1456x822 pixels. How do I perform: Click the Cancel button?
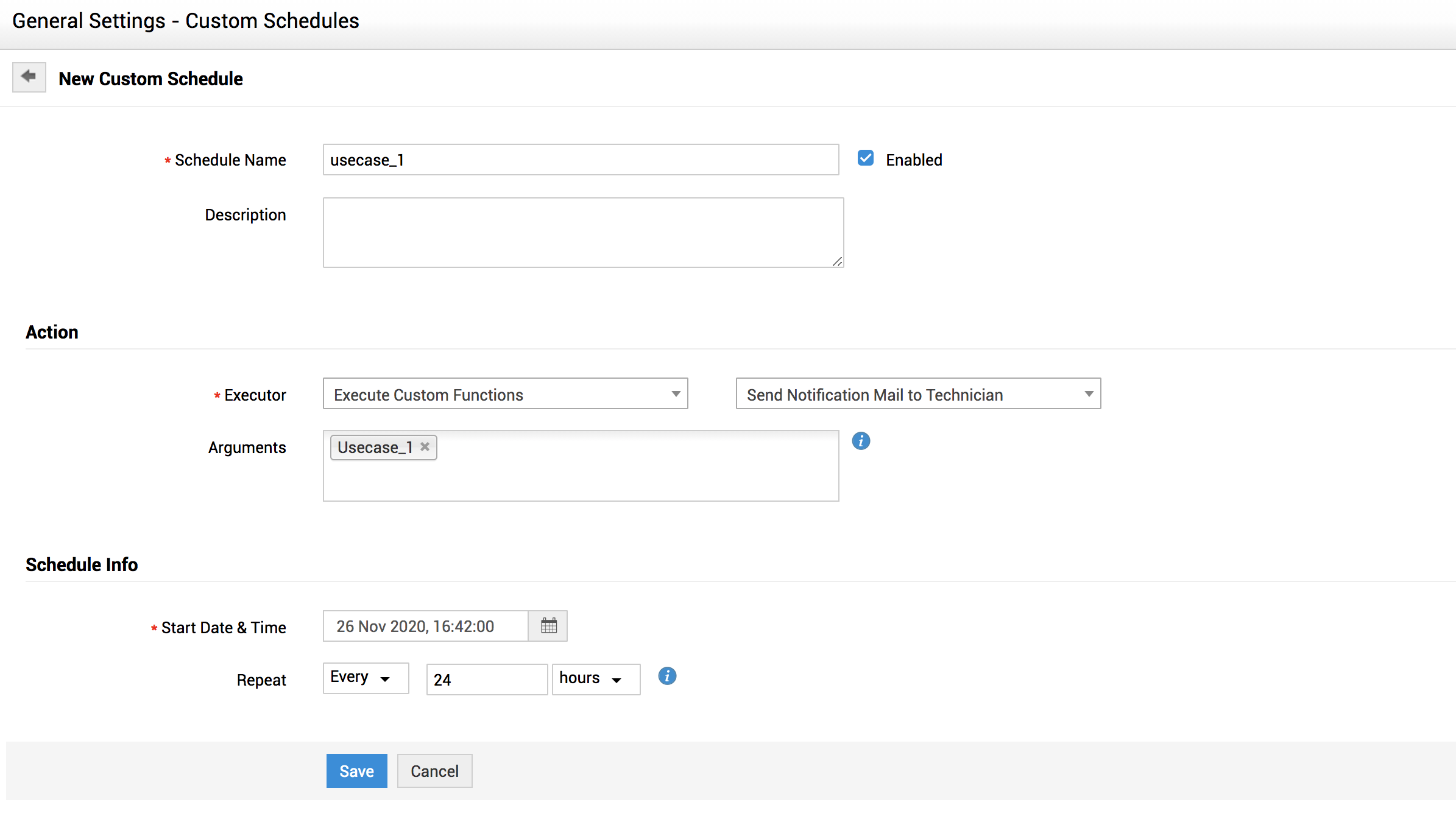click(x=434, y=771)
